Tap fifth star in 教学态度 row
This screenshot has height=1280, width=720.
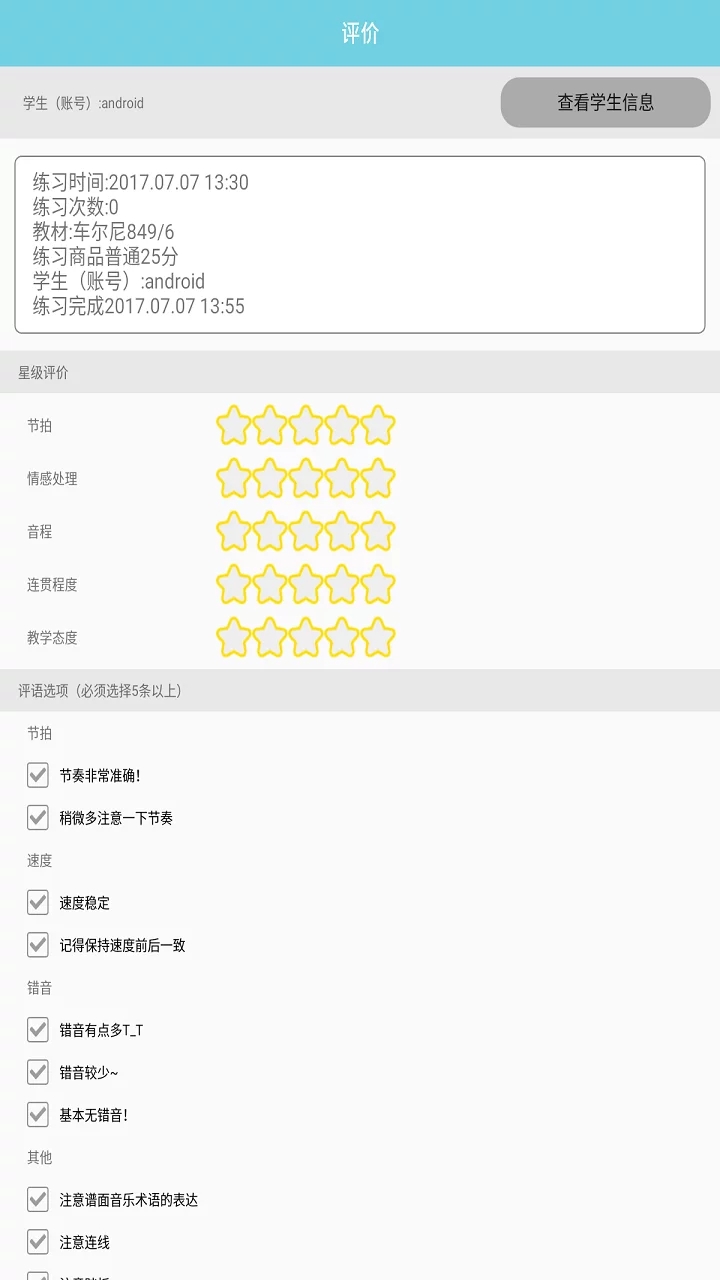point(378,637)
